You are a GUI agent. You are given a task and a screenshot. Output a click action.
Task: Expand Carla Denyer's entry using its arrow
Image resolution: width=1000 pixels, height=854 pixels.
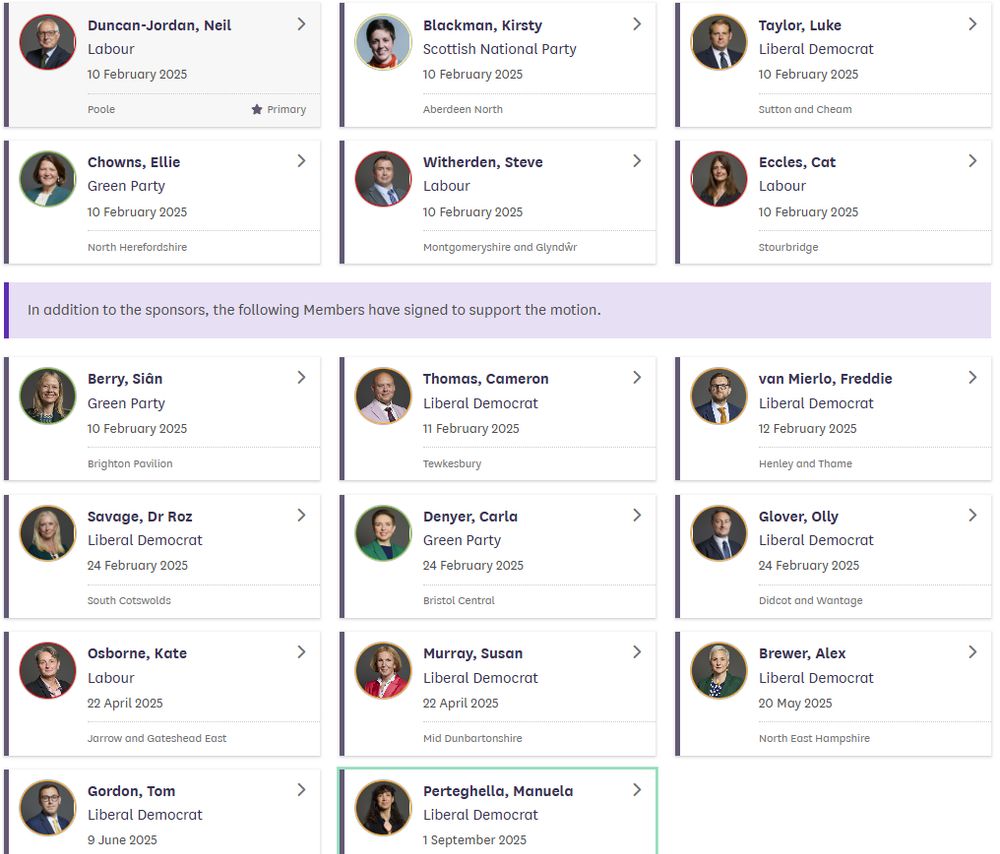(x=637, y=515)
